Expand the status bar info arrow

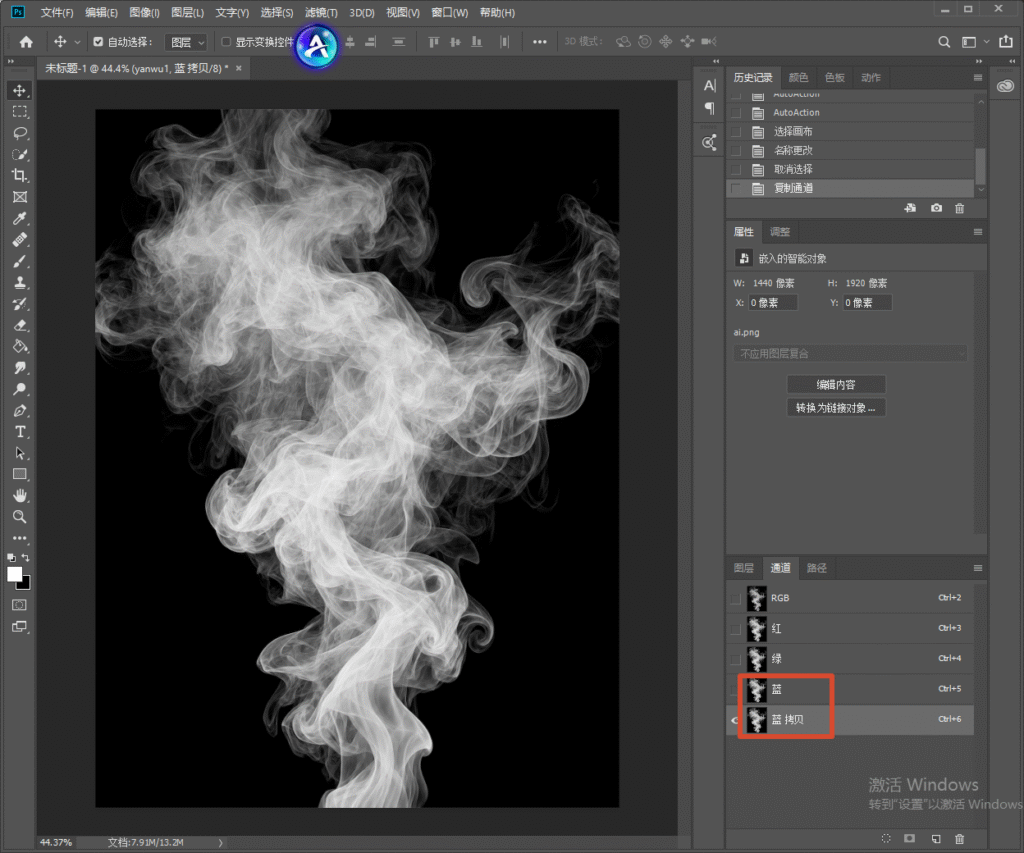(220, 843)
